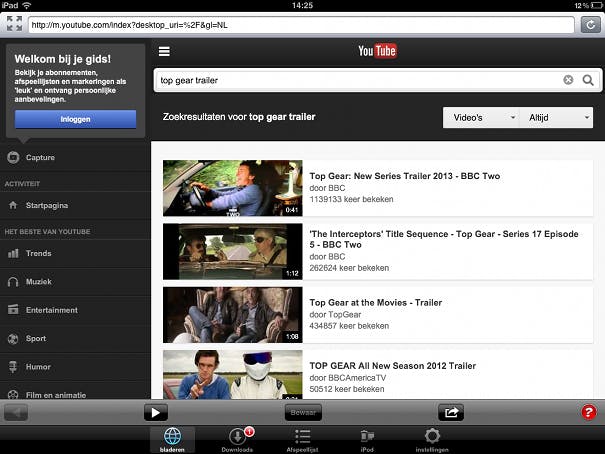
Task: Tap the fullscreen expand icon
Action: [x=14, y=24]
